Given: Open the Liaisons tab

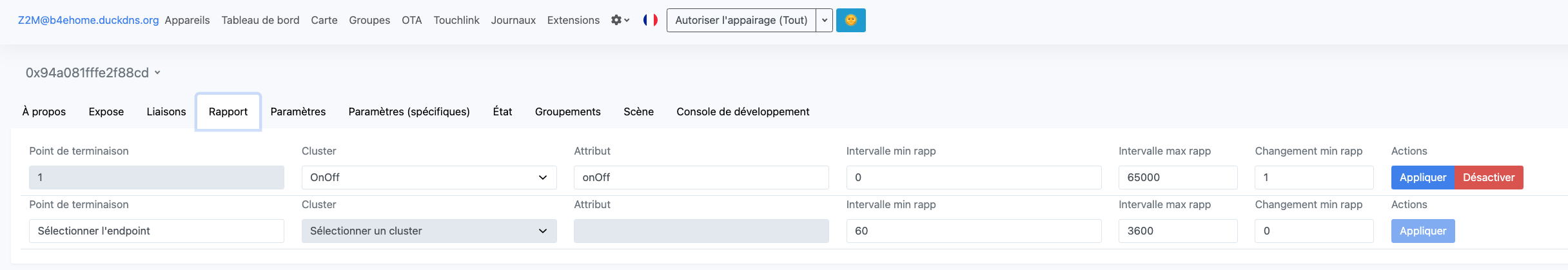Looking at the screenshot, I should click(166, 111).
